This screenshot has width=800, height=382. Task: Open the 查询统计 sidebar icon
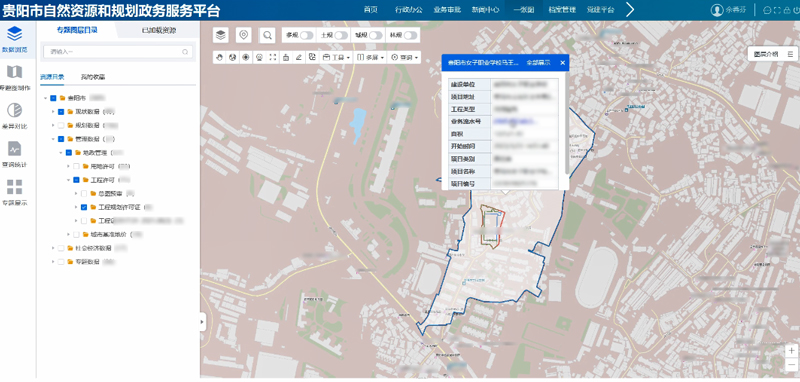click(x=14, y=155)
